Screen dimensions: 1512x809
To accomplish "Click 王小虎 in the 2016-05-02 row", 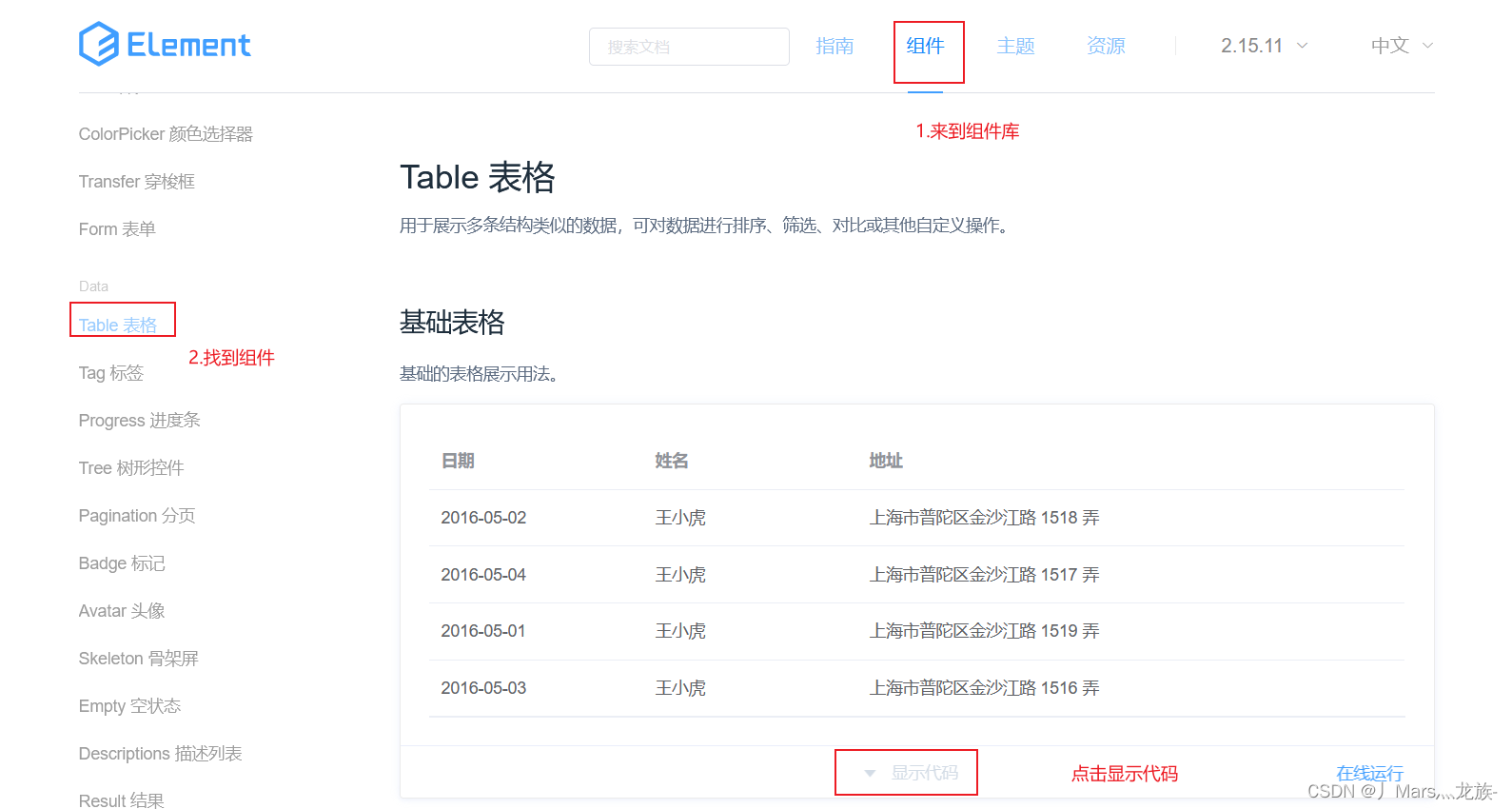I will (680, 518).
